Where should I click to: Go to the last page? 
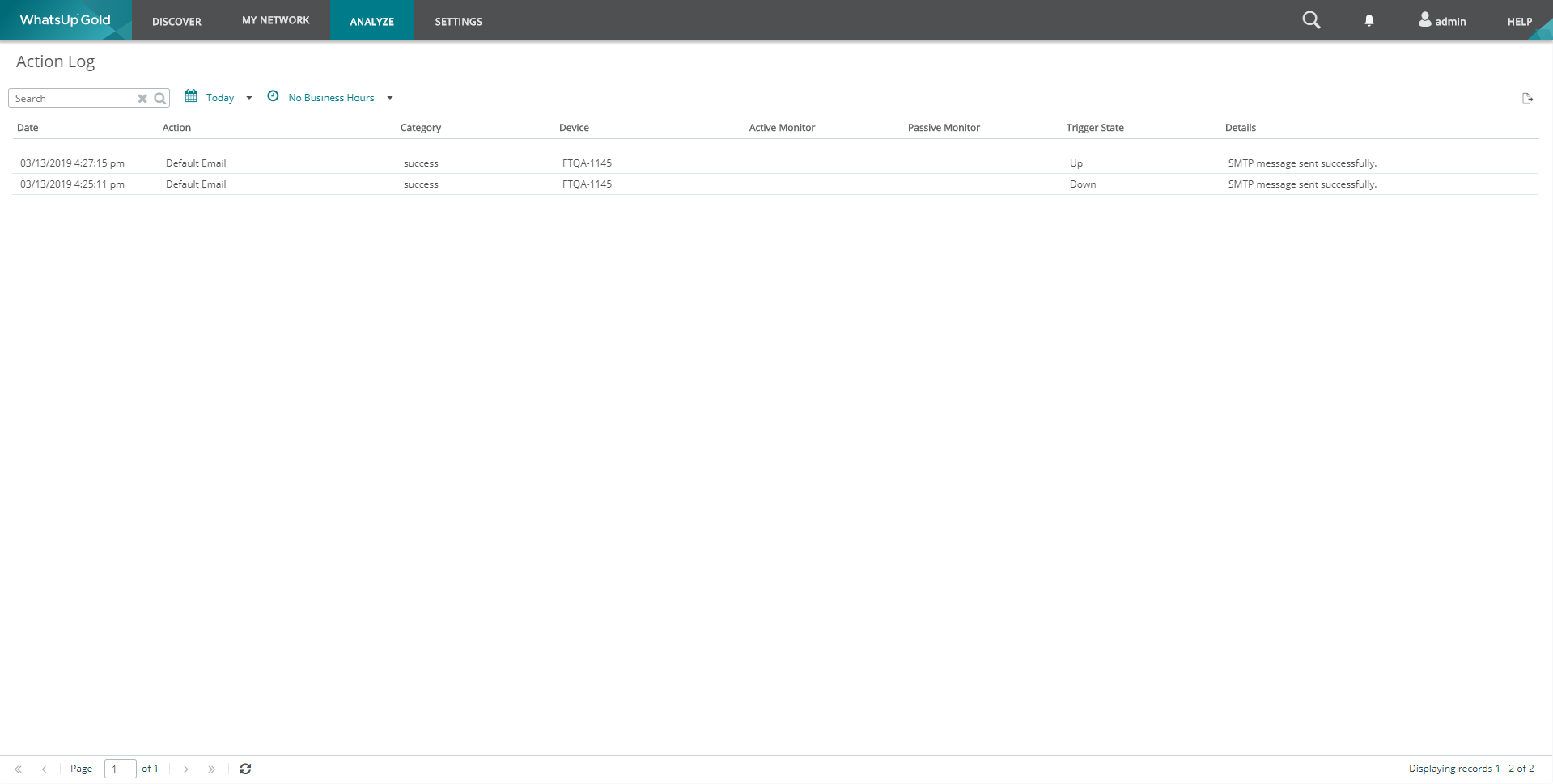click(212, 769)
